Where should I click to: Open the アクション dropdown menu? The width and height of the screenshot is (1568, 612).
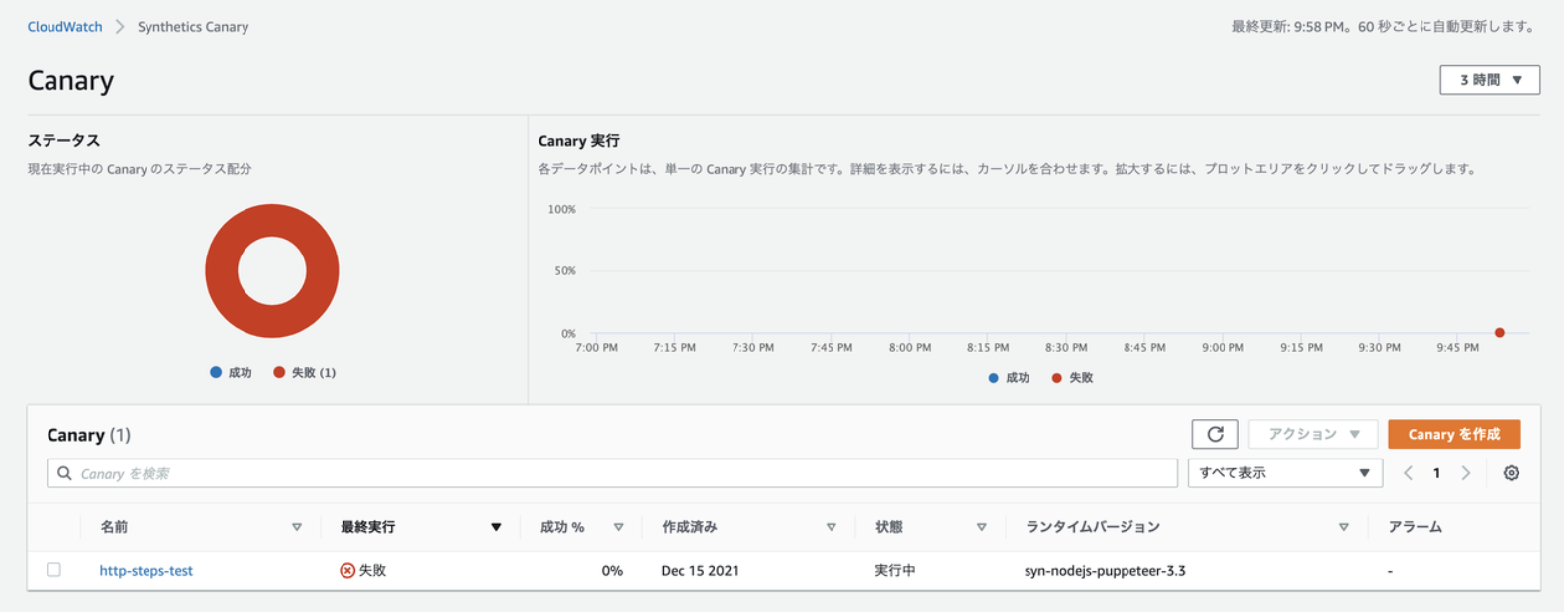point(1313,434)
